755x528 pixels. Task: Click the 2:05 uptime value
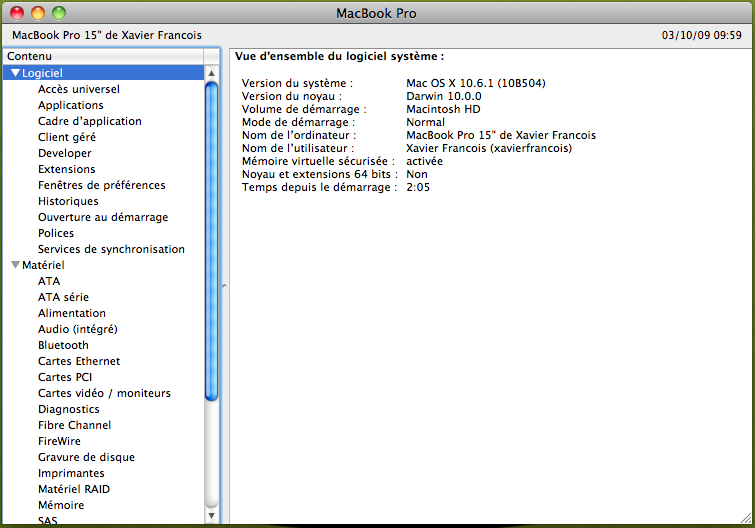(418, 187)
